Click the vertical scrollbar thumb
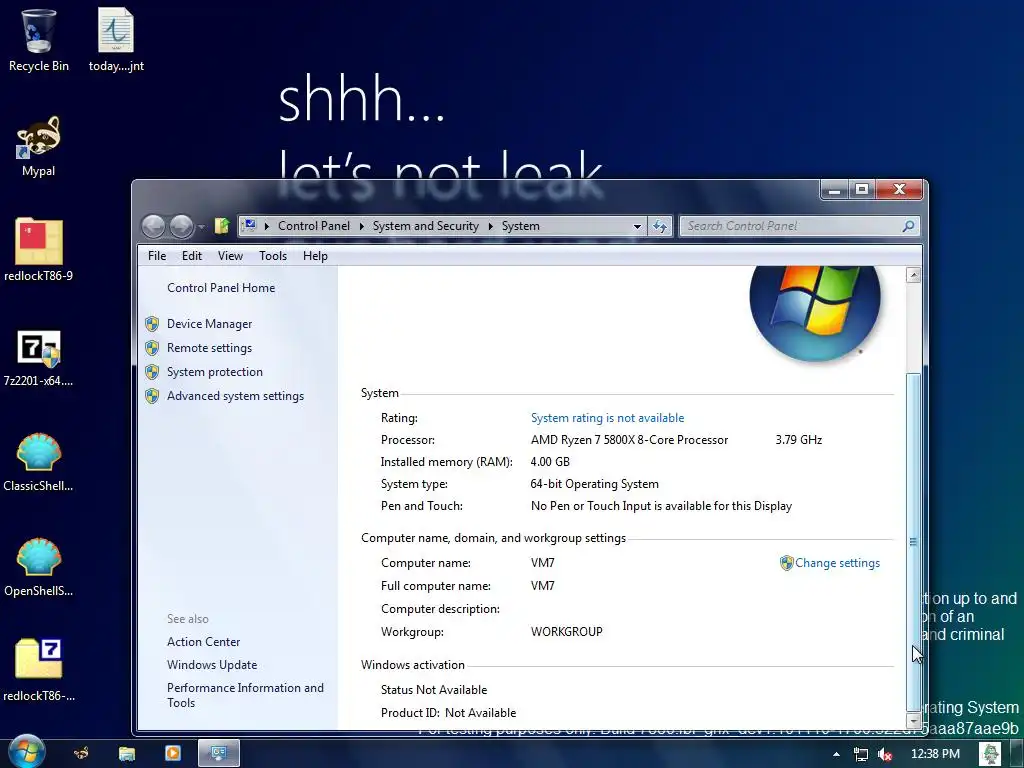 point(914,541)
